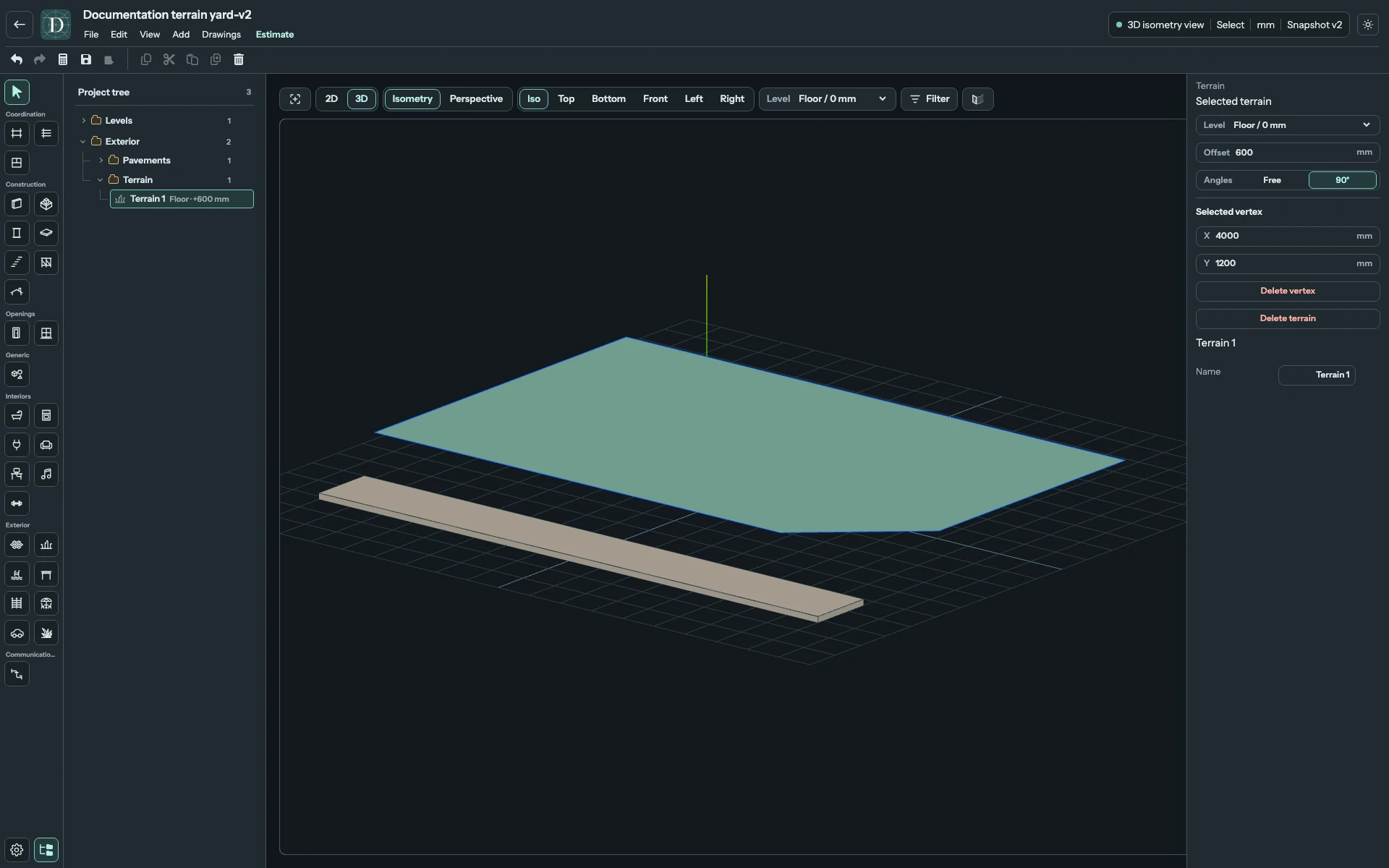Delete selection with the trash icon
This screenshot has width=1389, height=868.
point(239,59)
